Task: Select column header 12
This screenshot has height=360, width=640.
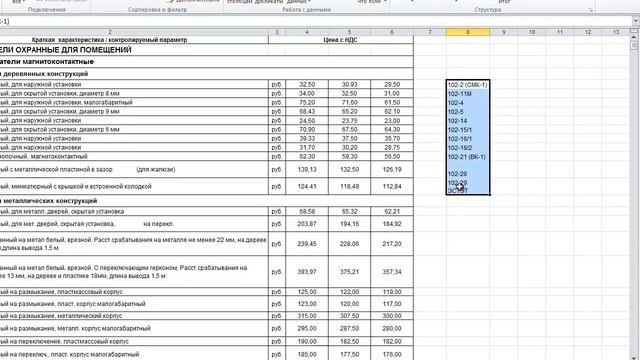Action: click(588, 32)
